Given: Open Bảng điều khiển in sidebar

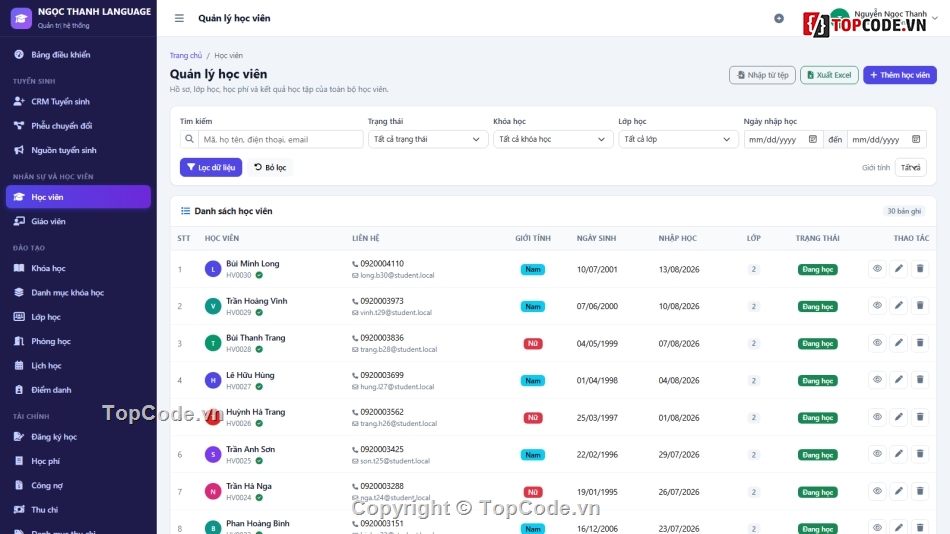Looking at the screenshot, I should tap(78, 55).
